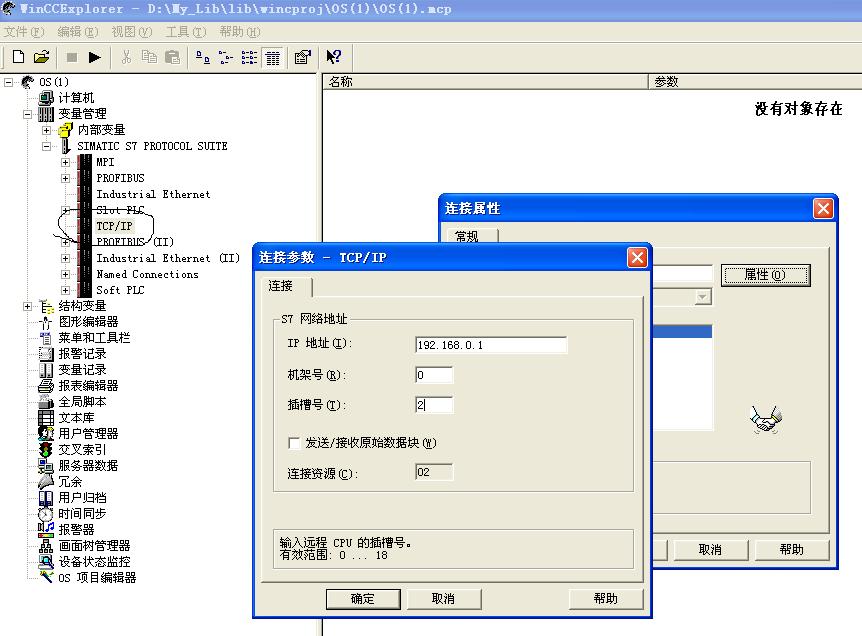Switch to large icons view
The image size is (862, 636).
pyautogui.click(x=203, y=57)
